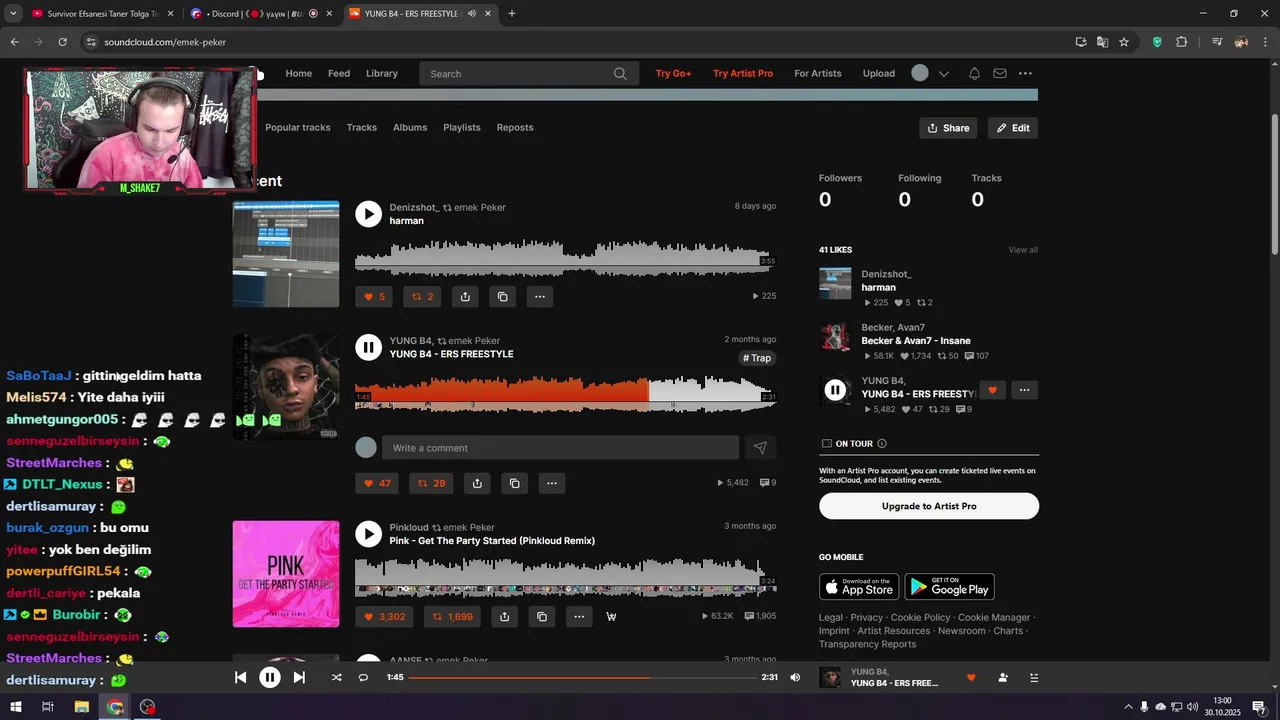Click the Share profile button

coord(948,128)
